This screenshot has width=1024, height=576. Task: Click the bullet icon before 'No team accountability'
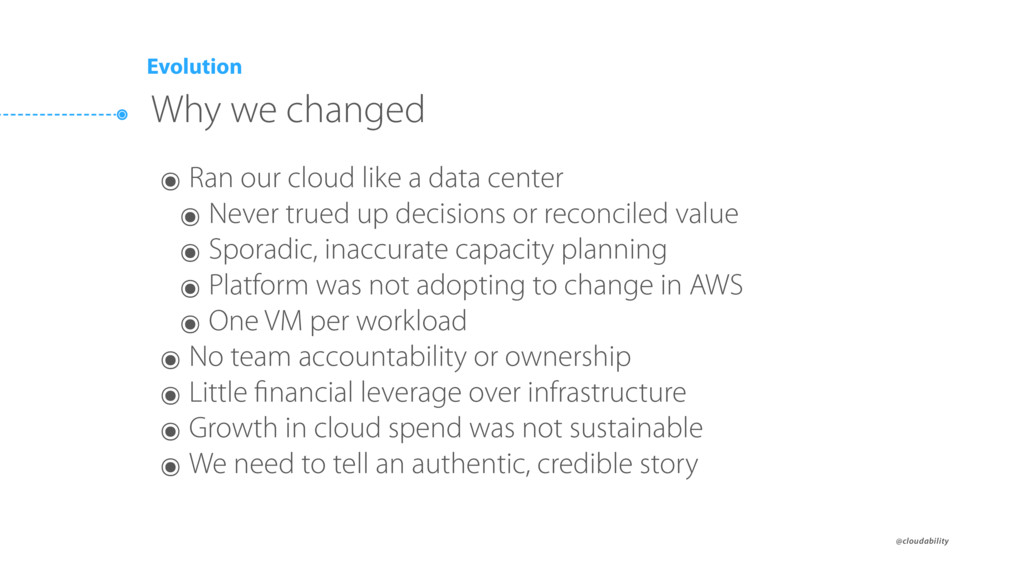(x=170, y=360)
